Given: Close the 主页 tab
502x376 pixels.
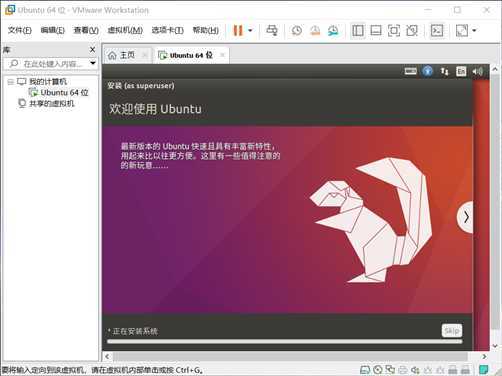Looking at the screenshot, I should click(x=145, y=55).
